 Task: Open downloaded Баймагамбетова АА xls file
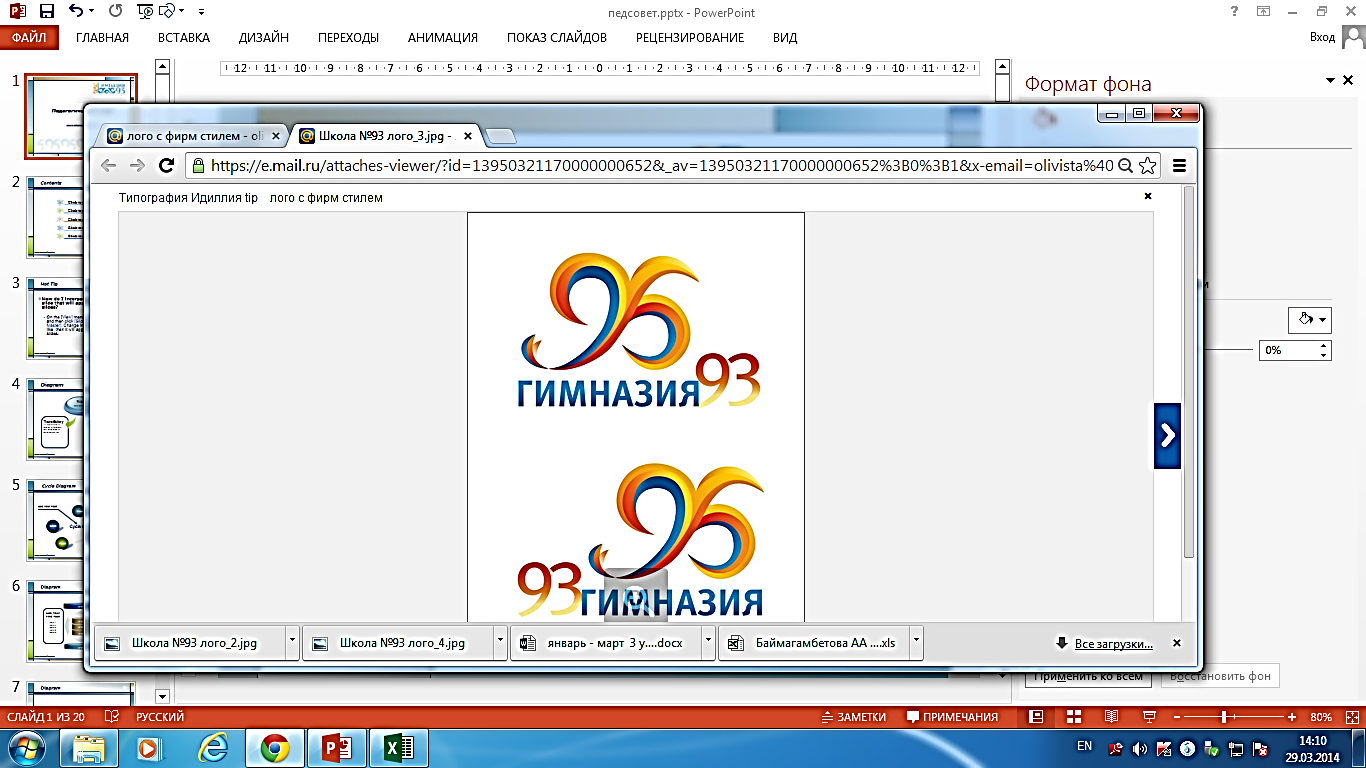(x=814, y=643)
